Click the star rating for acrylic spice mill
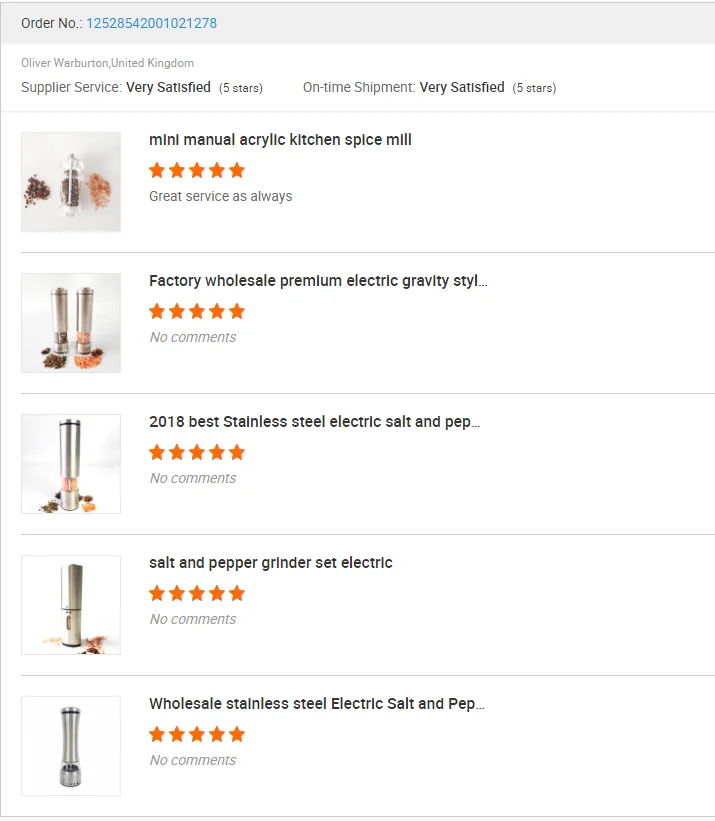Screen dimensions: 715x821 click(197, 170)
